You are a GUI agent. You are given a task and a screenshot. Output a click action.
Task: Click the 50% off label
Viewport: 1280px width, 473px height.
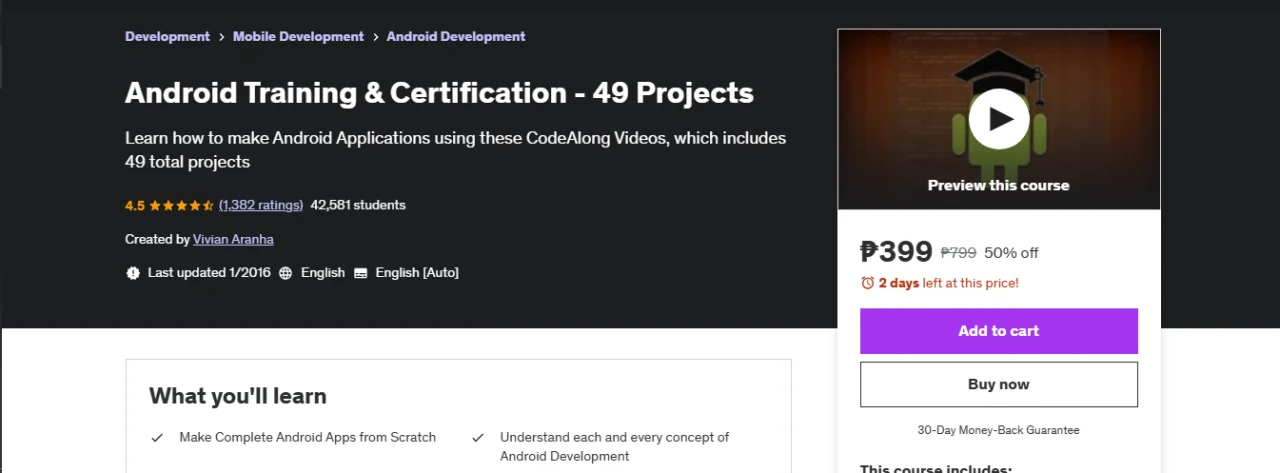click(1011, 253)
